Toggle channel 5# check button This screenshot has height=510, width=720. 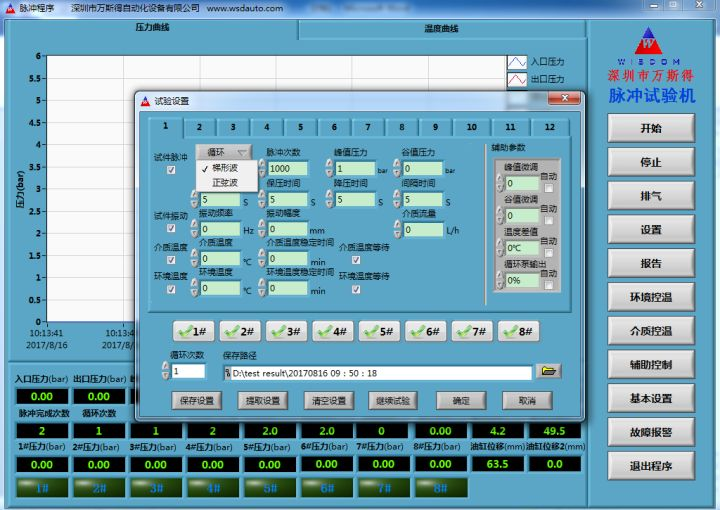379,331
